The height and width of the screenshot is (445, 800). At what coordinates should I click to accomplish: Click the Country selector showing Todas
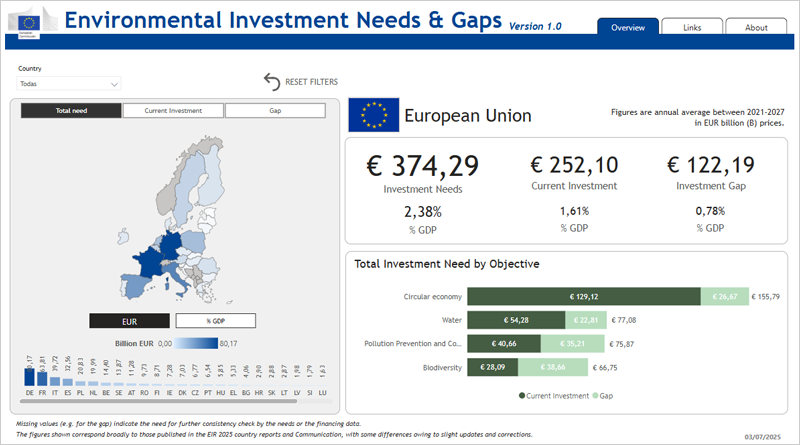coord(69,84)
